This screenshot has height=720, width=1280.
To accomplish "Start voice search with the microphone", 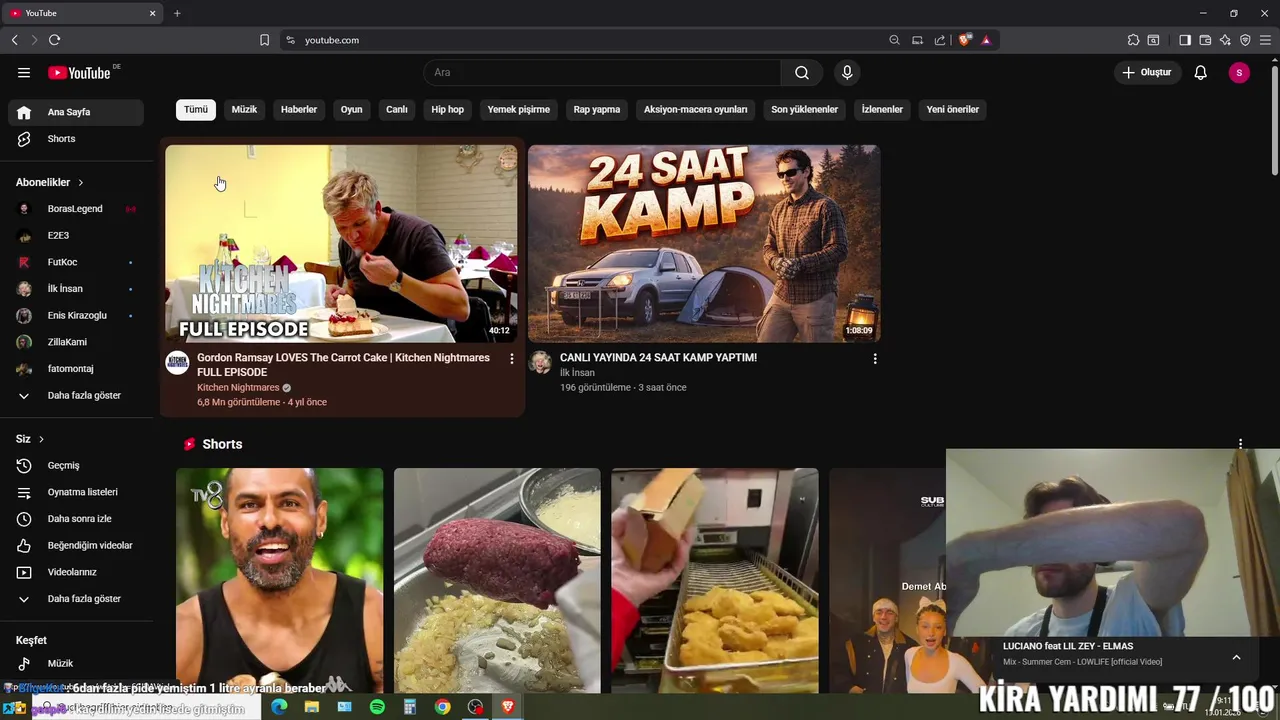I will tap(847, 72).
